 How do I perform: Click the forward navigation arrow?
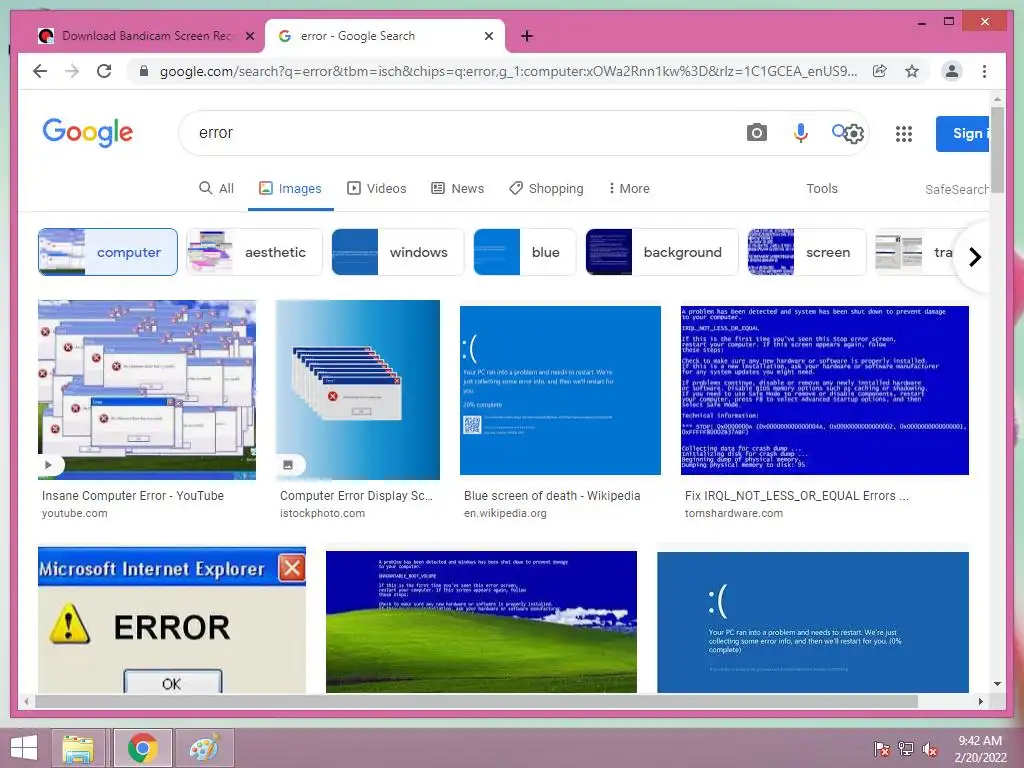coord(72,71)
